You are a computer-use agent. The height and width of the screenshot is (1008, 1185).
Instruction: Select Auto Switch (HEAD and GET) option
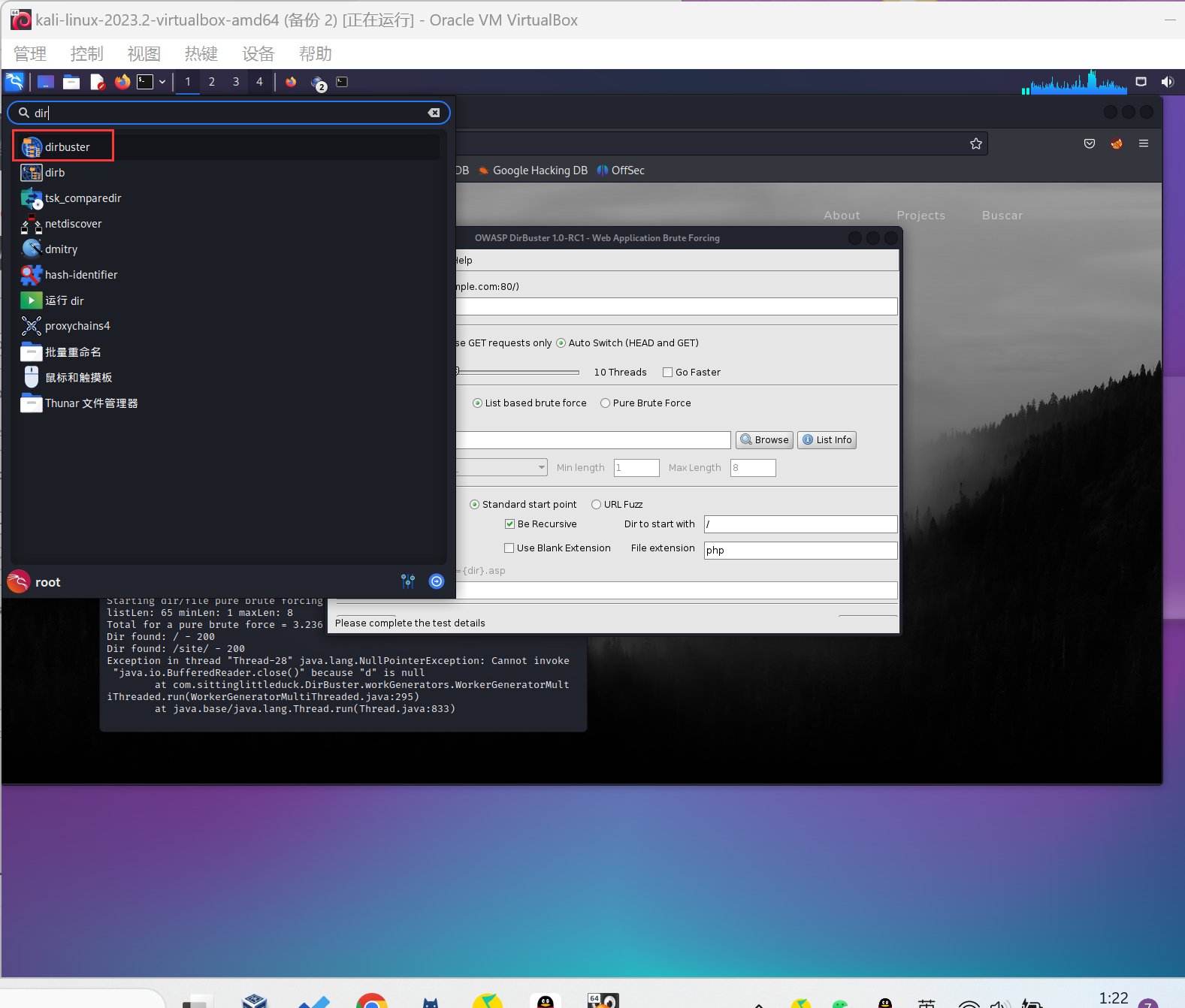[627, 343]
